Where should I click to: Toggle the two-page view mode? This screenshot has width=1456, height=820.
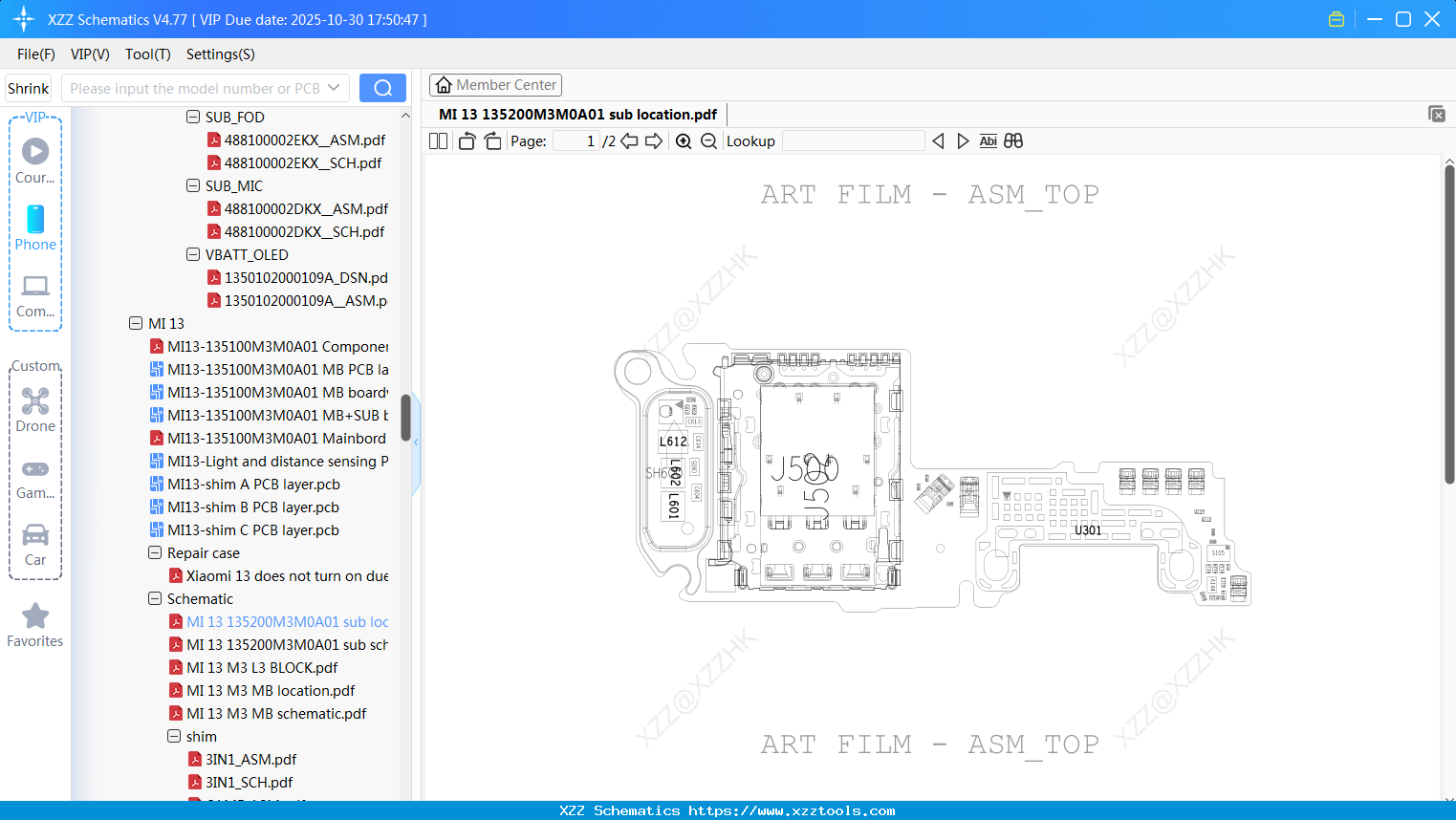coord(437,140)
